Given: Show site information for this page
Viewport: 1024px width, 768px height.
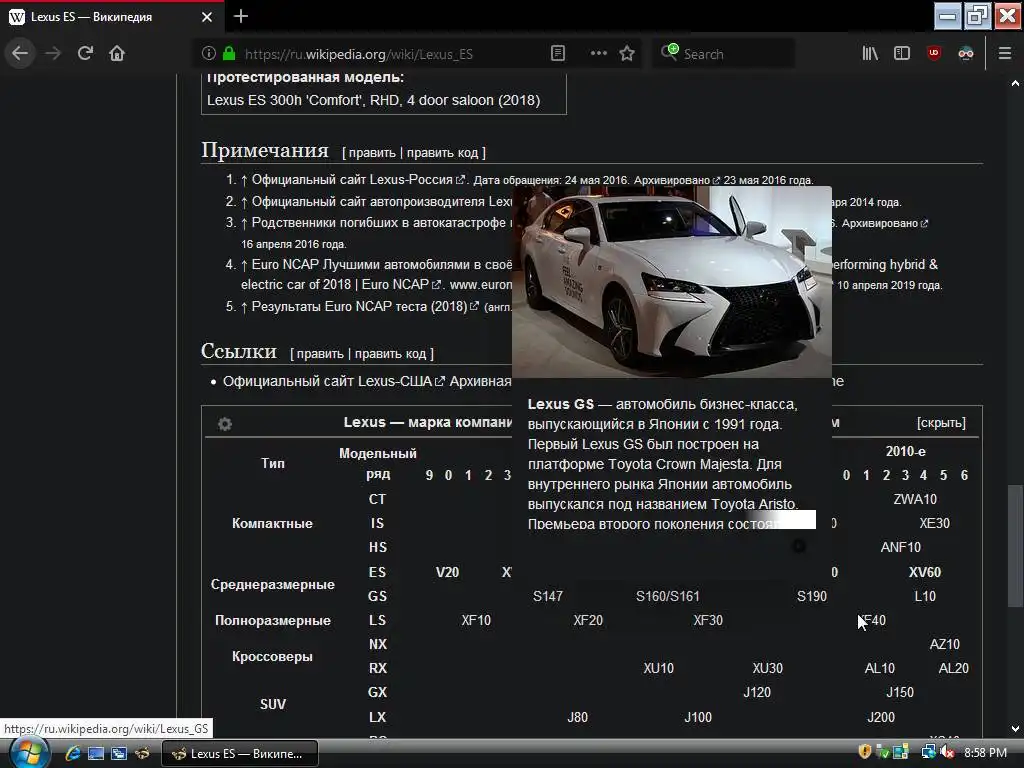Looking at the screenshot, I should 208,54.
